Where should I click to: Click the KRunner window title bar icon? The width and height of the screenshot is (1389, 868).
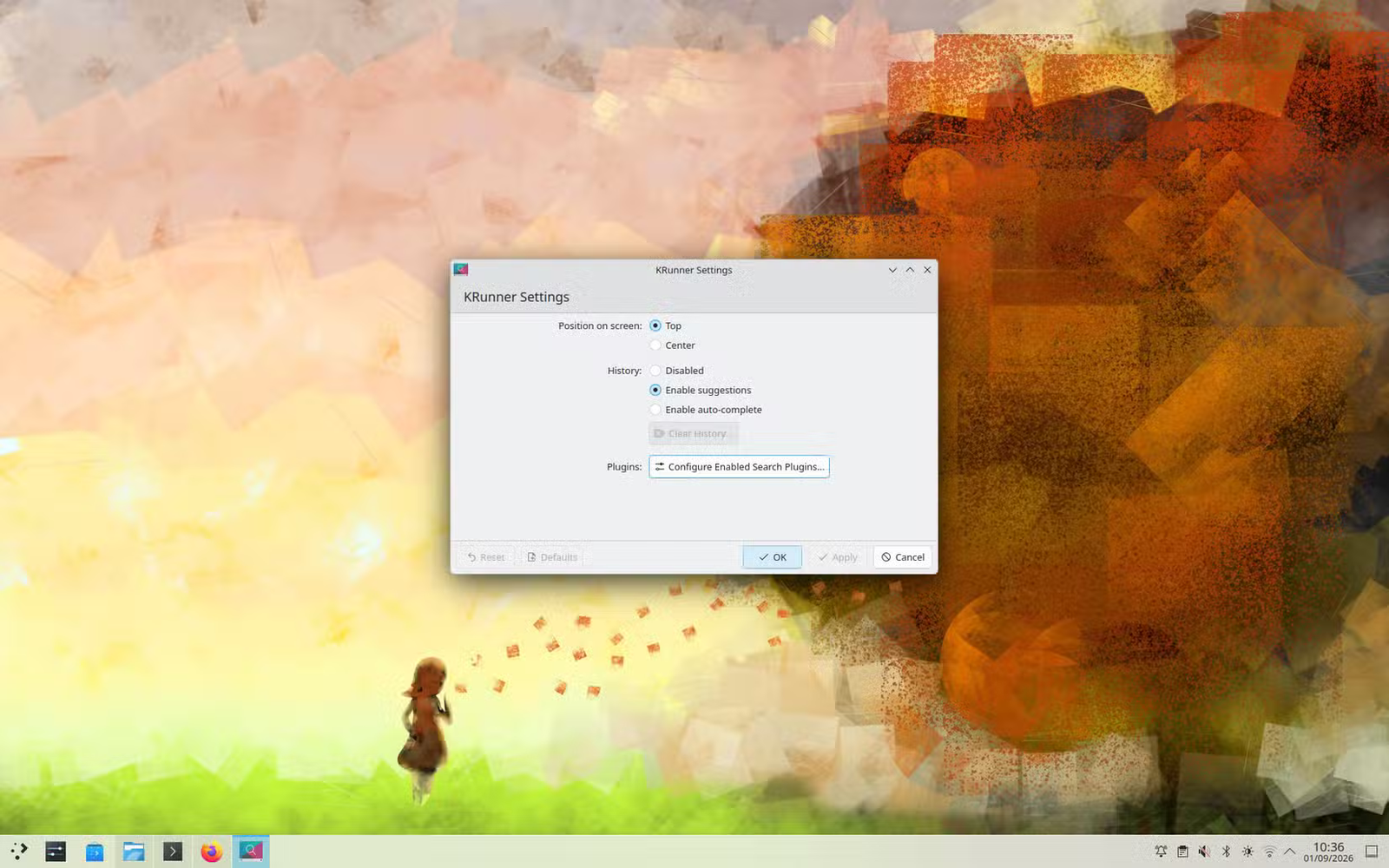[x=461, y=270]
